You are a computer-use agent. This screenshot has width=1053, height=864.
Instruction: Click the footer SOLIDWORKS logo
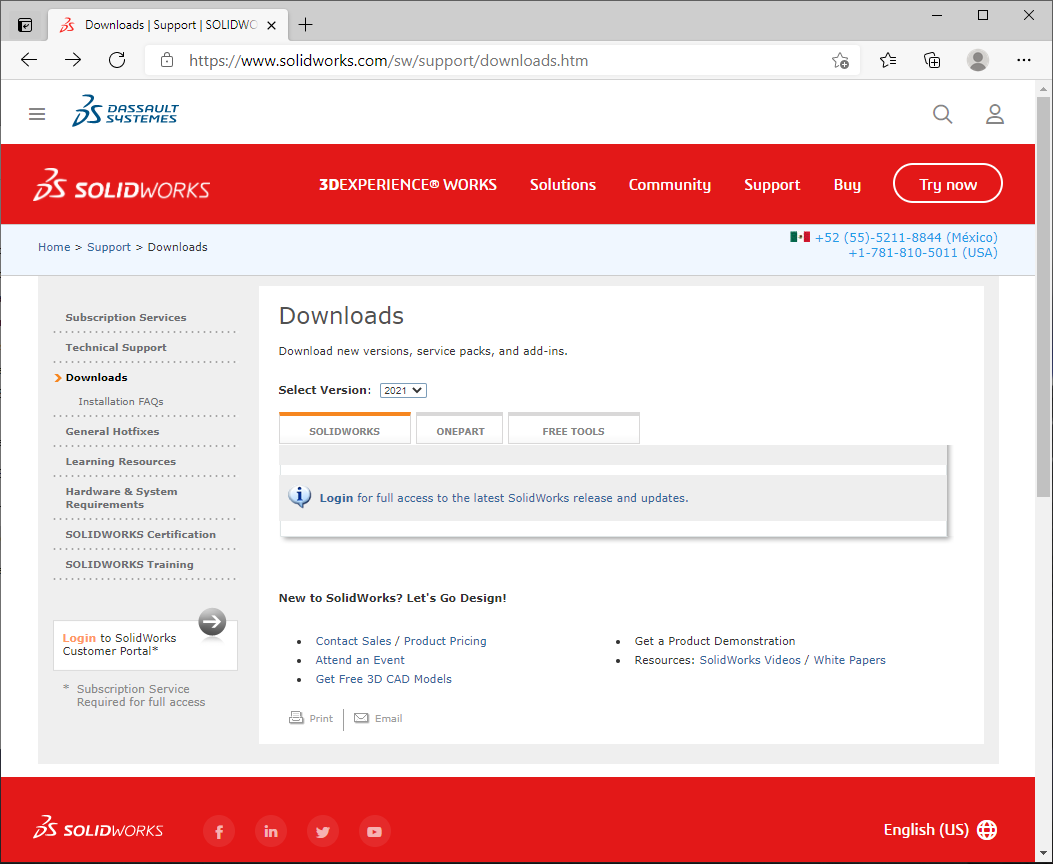99,828
